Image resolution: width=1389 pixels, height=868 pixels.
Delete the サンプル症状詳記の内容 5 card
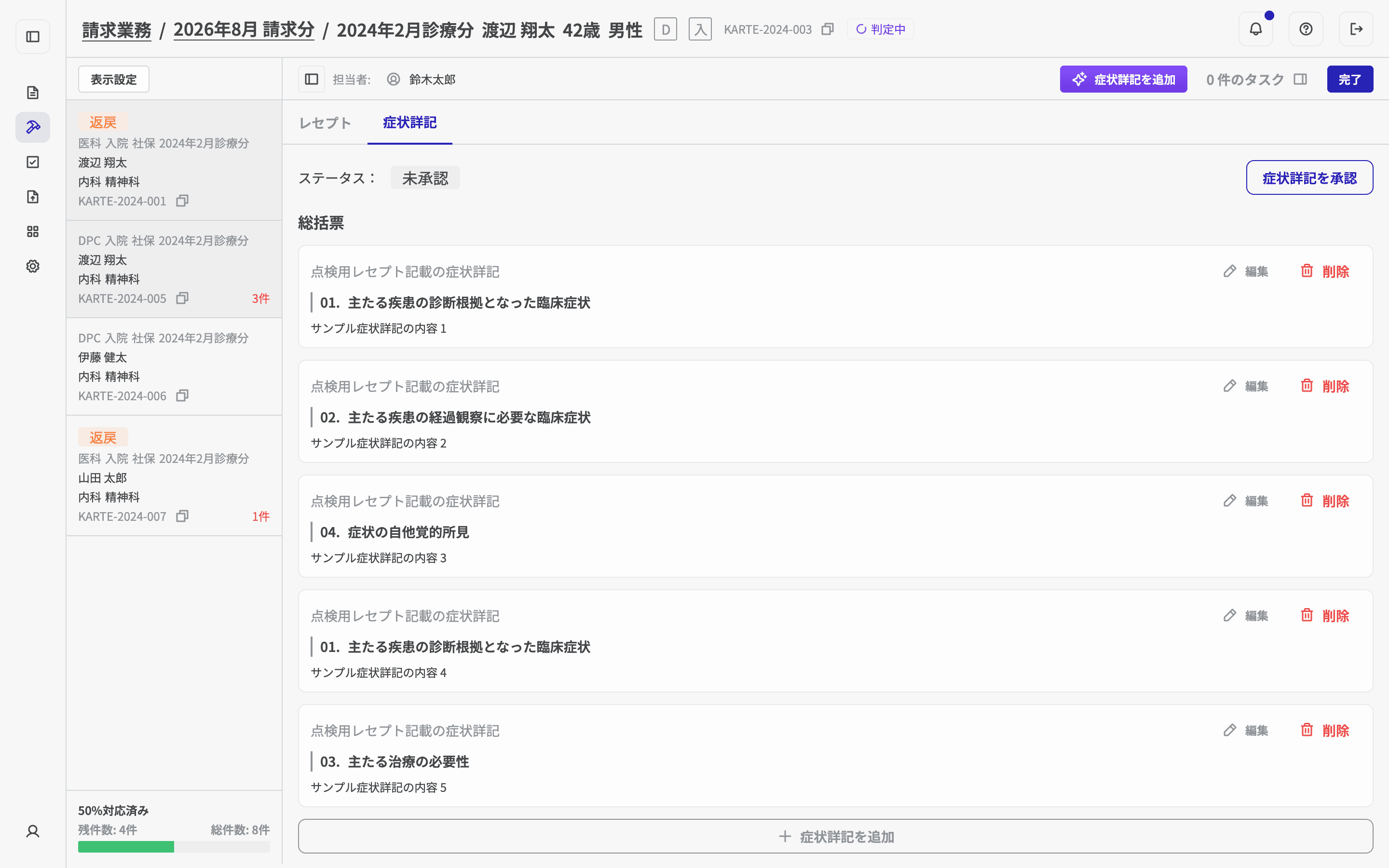[x=1325, y=731]
